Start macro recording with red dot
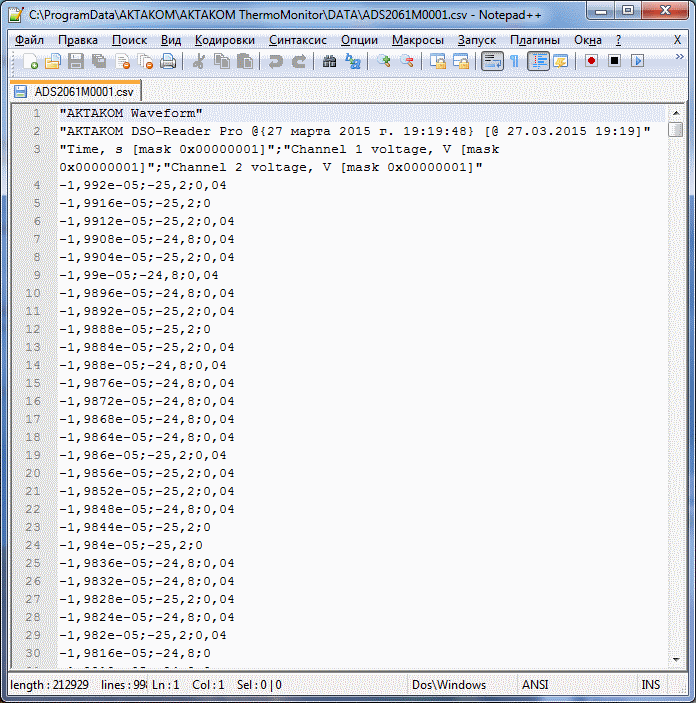696x703 pixels. tap(591, 61)
